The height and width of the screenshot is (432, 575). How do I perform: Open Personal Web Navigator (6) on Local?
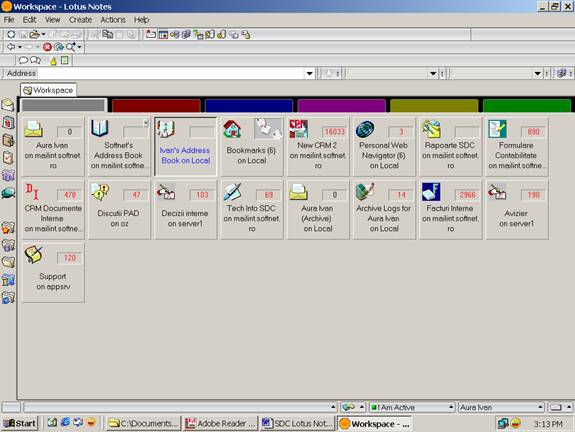[x=384, y=146]
